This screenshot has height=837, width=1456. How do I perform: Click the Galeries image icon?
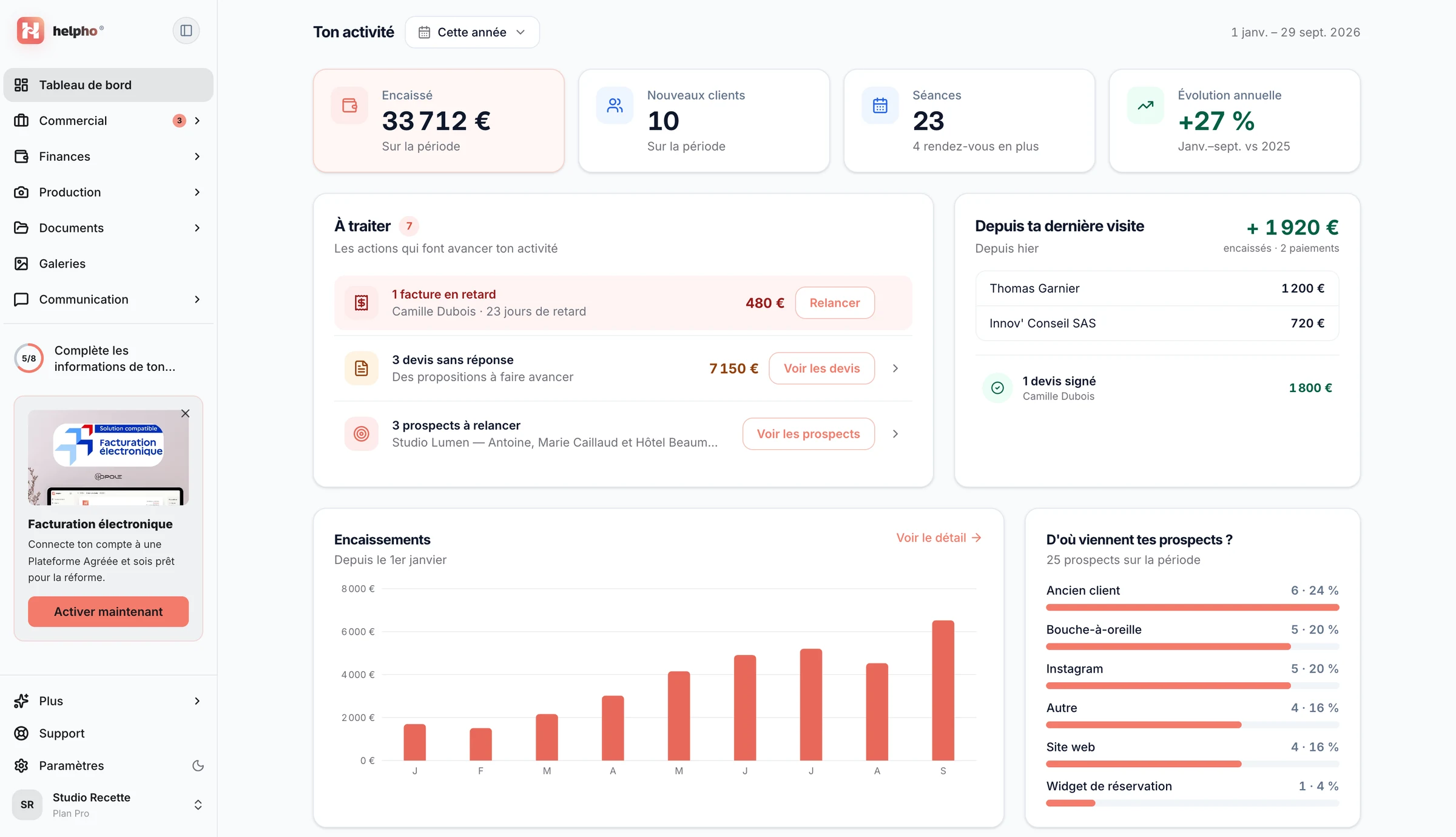21,263
